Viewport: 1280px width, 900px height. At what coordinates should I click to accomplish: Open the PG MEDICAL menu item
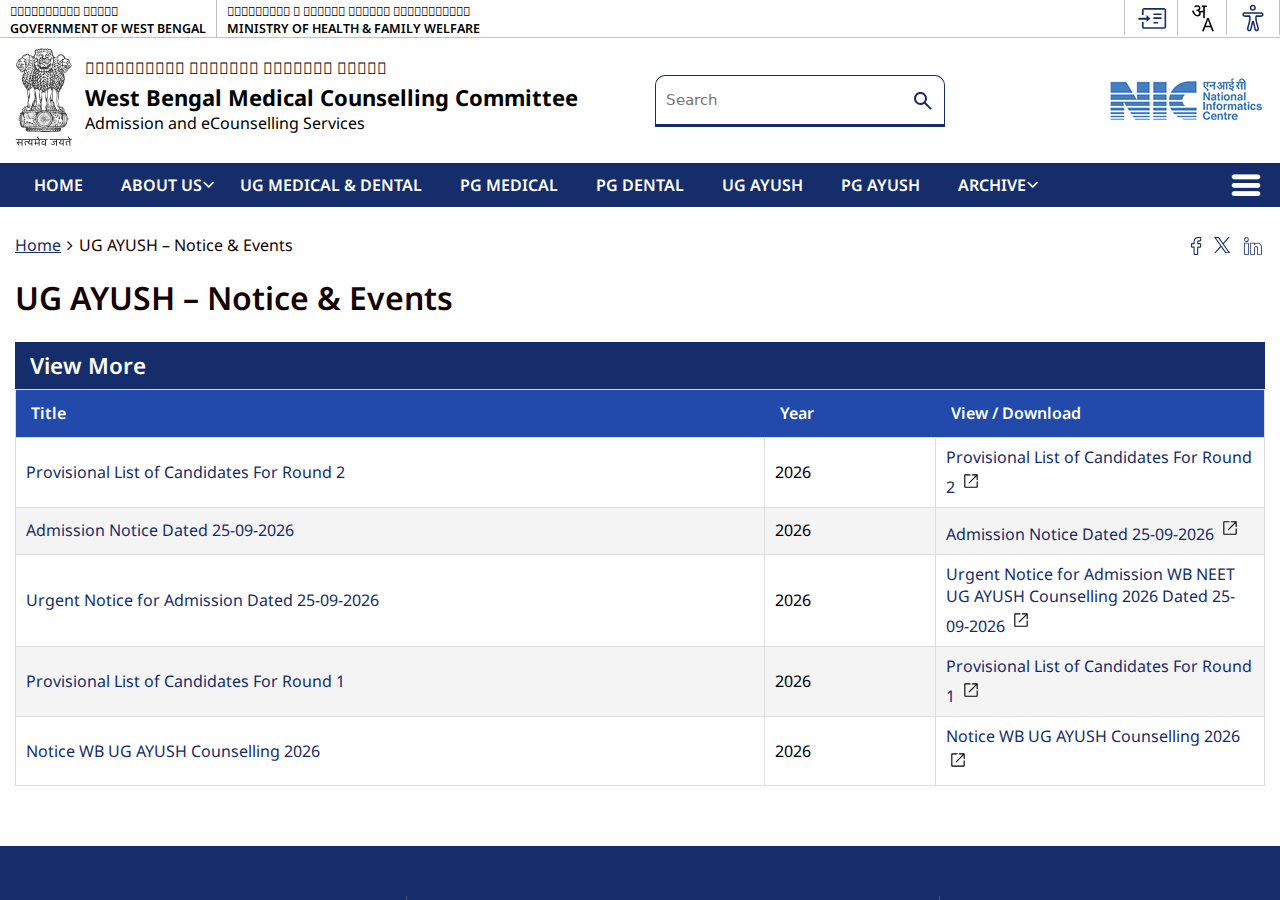point(509,185)
